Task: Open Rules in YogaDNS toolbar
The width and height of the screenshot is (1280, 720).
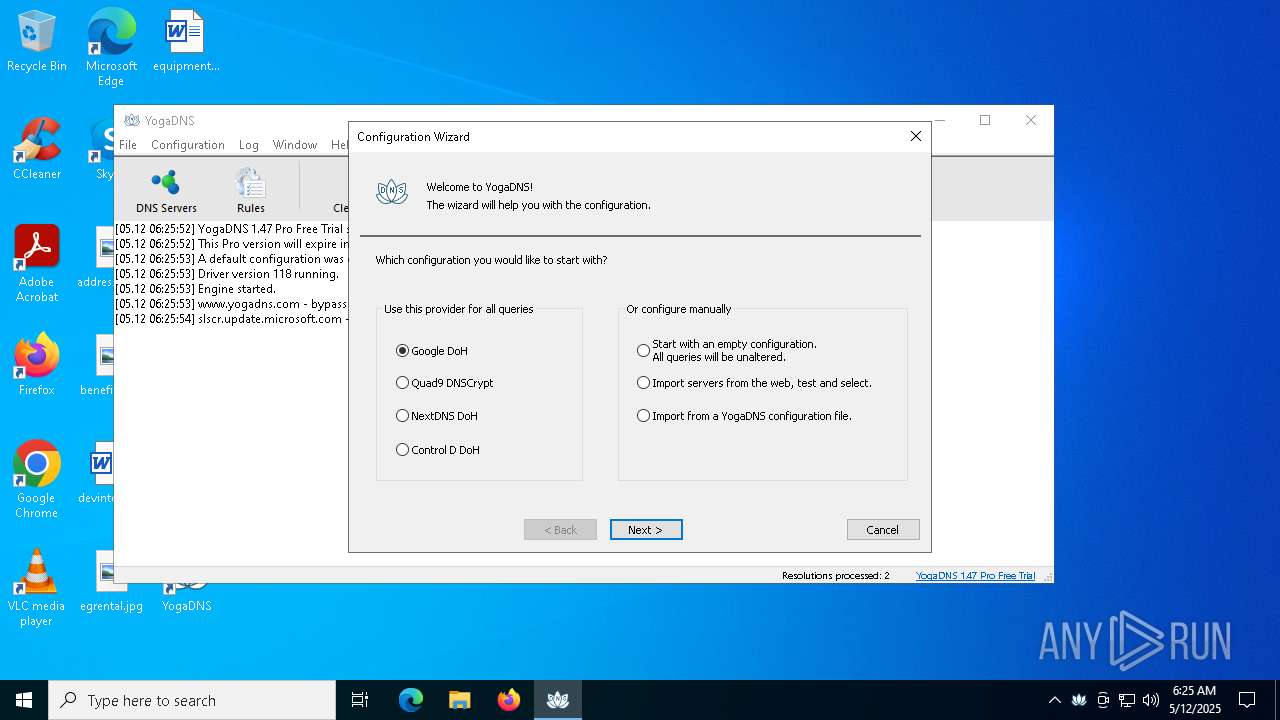Action: [x=250, y=191]
